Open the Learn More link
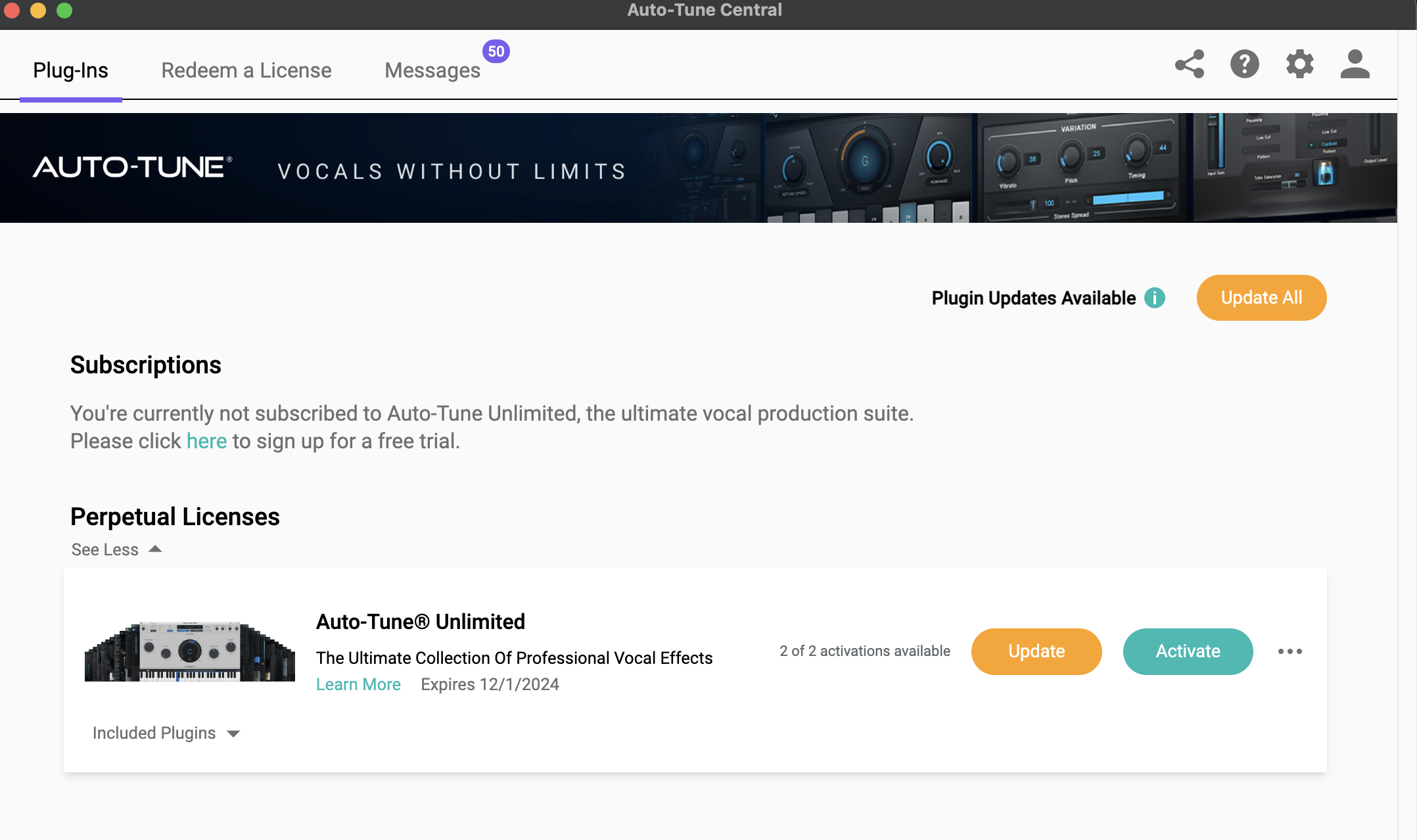Image resolution: width=1417 pixels, height=840 pixels. pyautogui.click(x=358, y=684)
